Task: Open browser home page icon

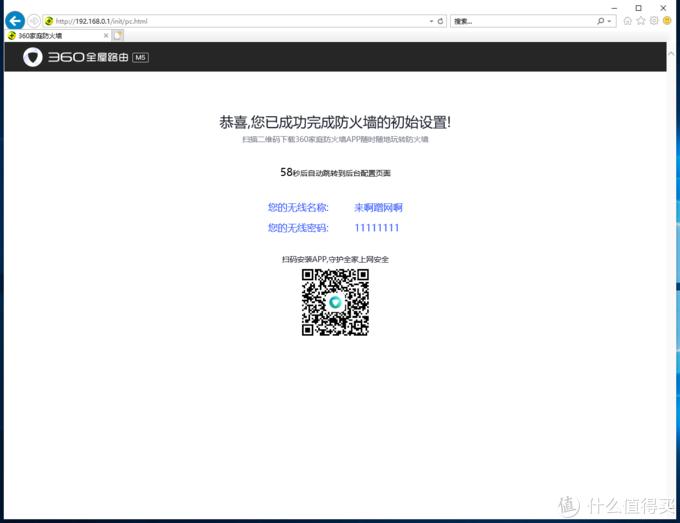Action: point(627,21)
